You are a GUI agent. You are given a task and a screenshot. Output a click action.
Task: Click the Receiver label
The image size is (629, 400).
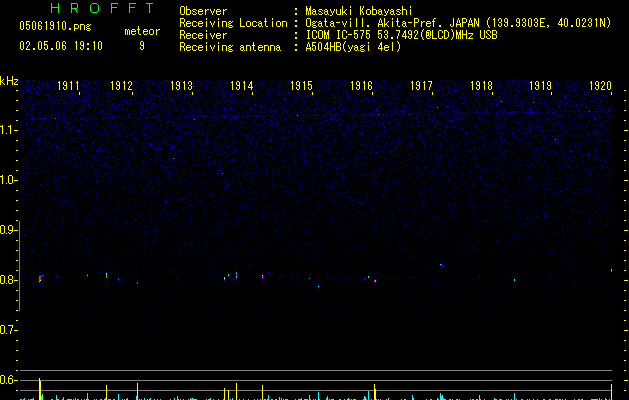point(203,35)
